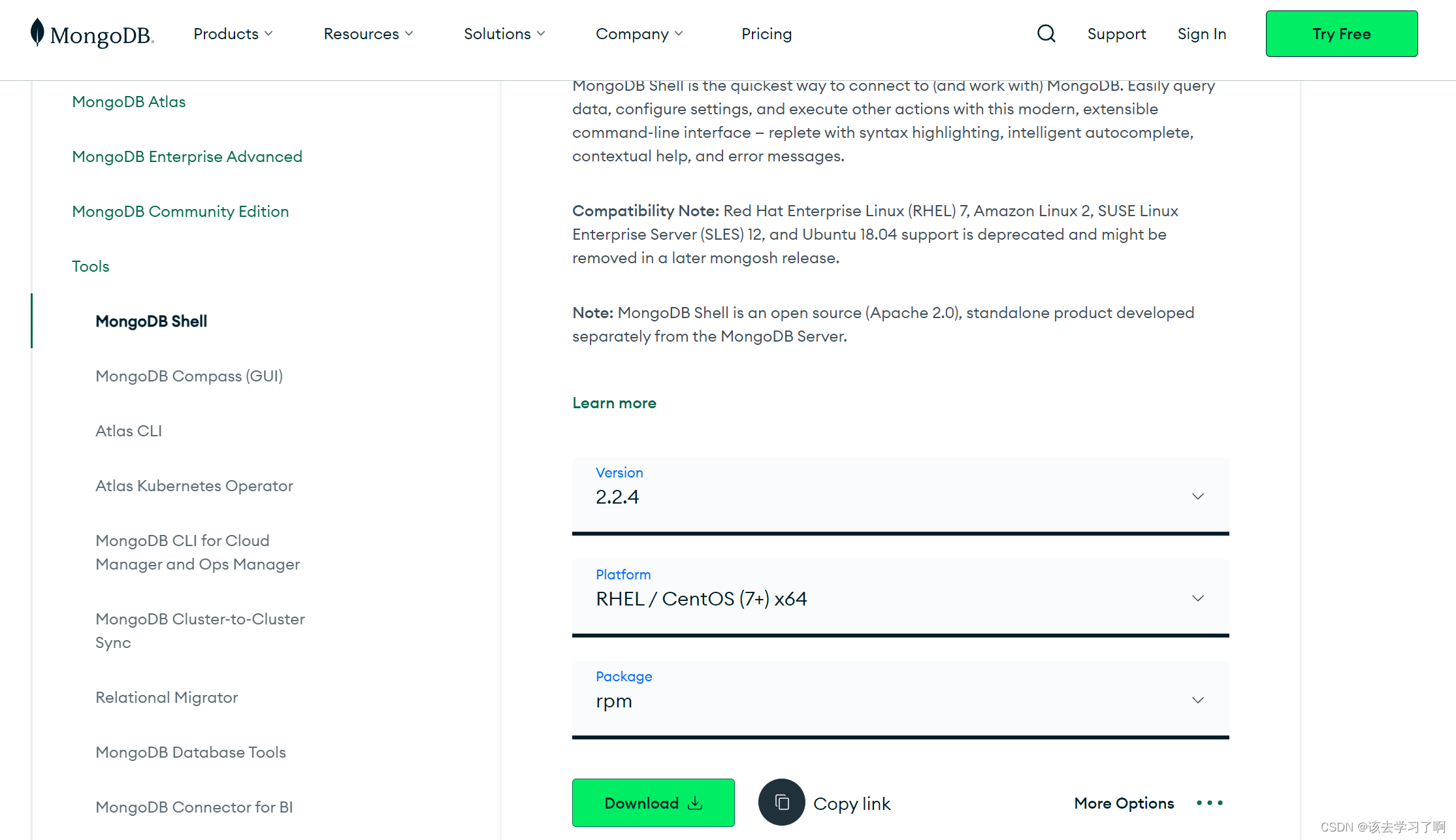Open Atlas Kubernetes Operator sidebar item
The height and width of the screenshot is (840, 1456).
tap(194, 486)
